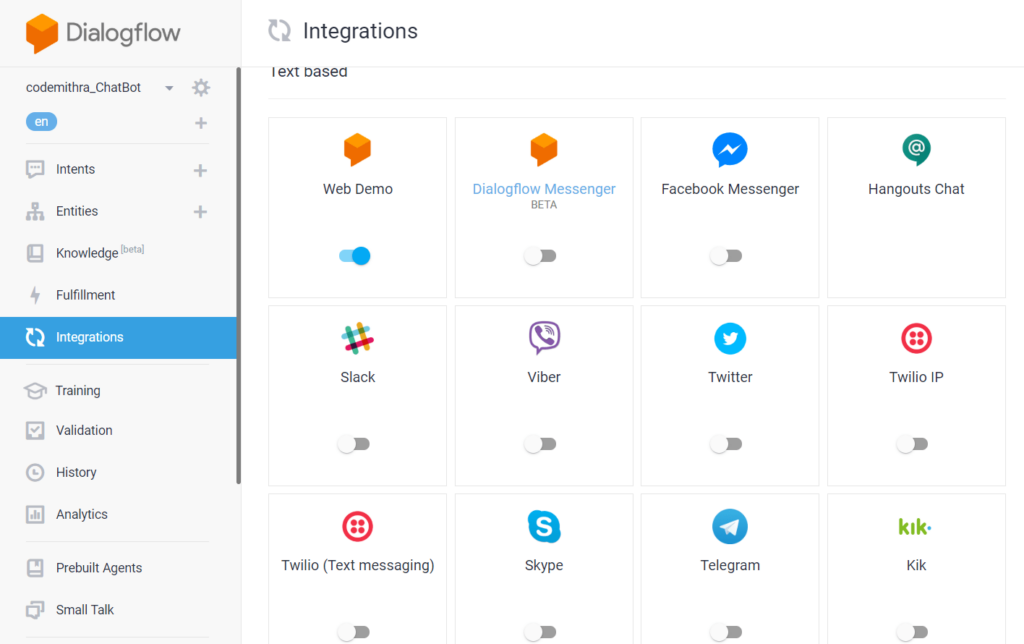
Task: Click the Kik logo icon
Action: (x=915, y=526)
